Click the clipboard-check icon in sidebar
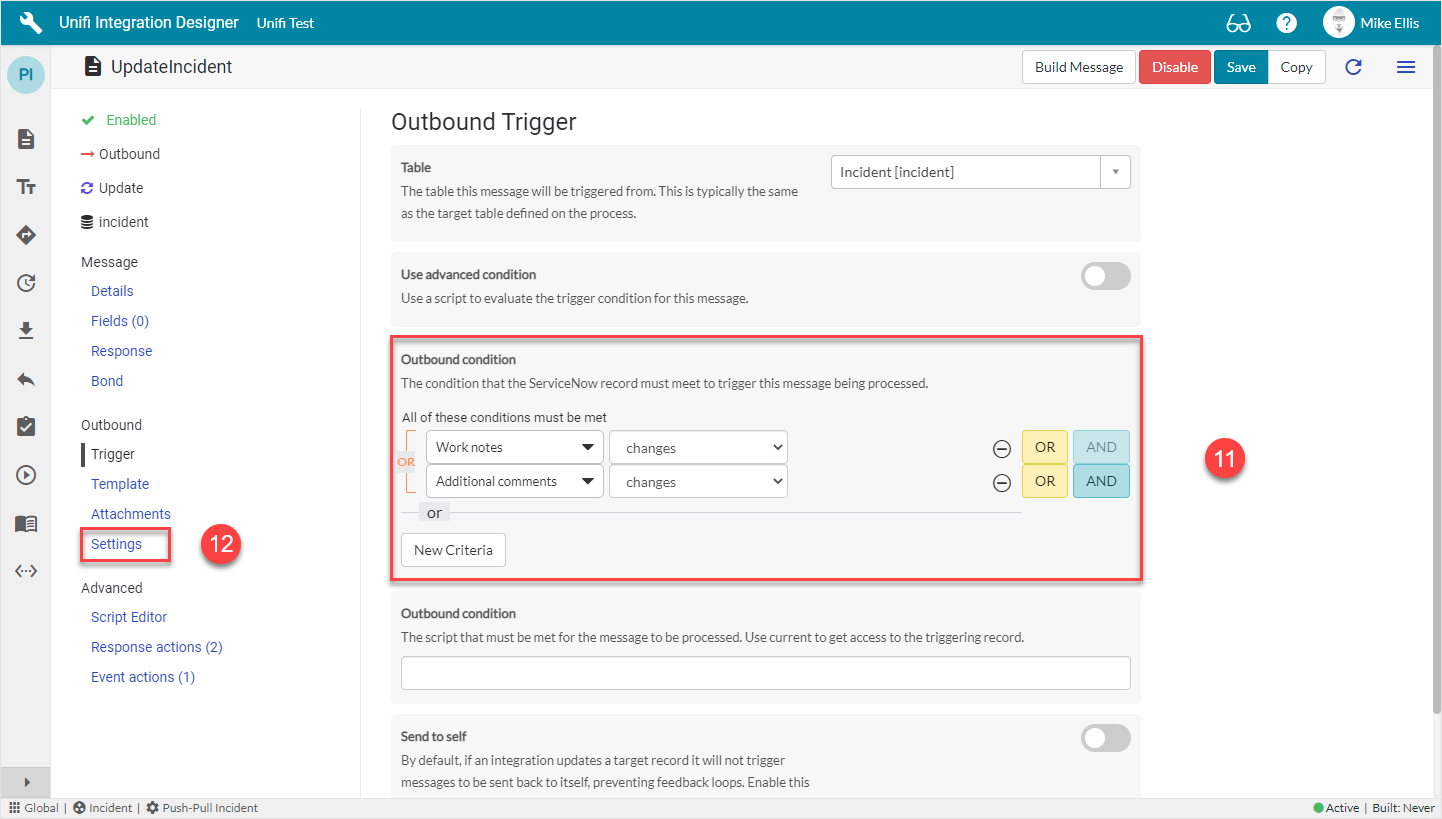Image resolution: width=1442 pixels, height=819 pixels. [x=25, y=427]
